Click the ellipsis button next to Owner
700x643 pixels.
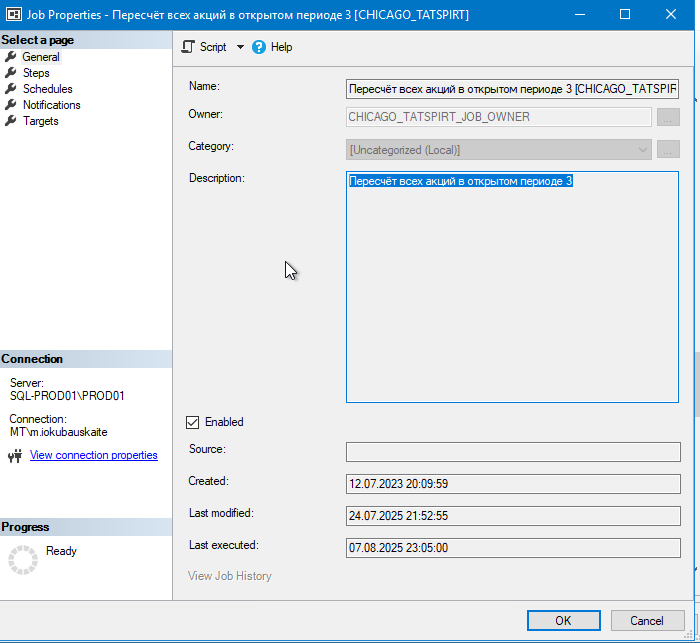[x=668, y=117]
